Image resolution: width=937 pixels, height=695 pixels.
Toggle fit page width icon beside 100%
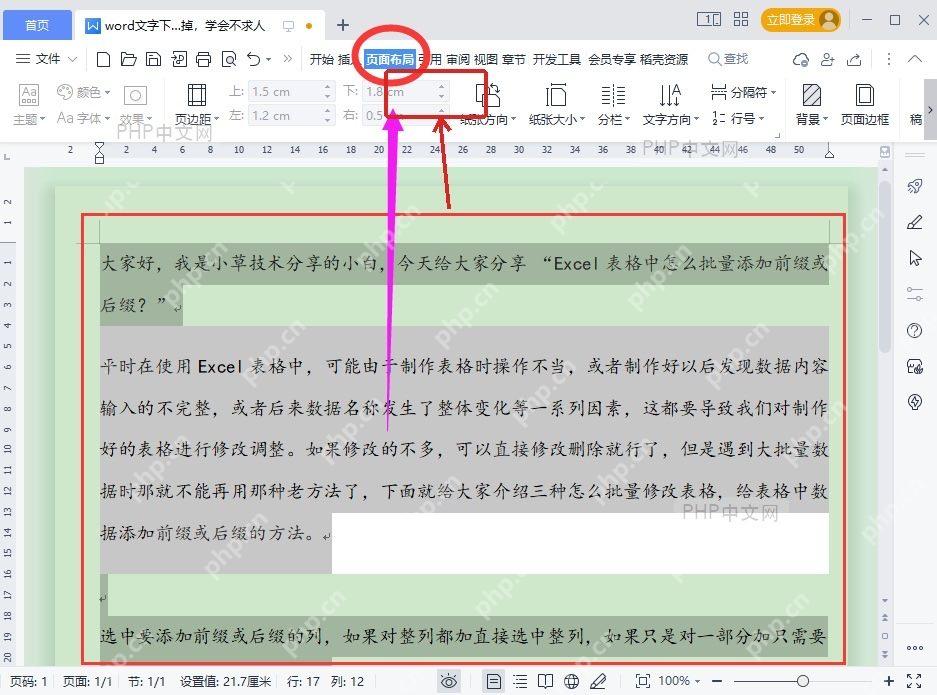[642, 681]
